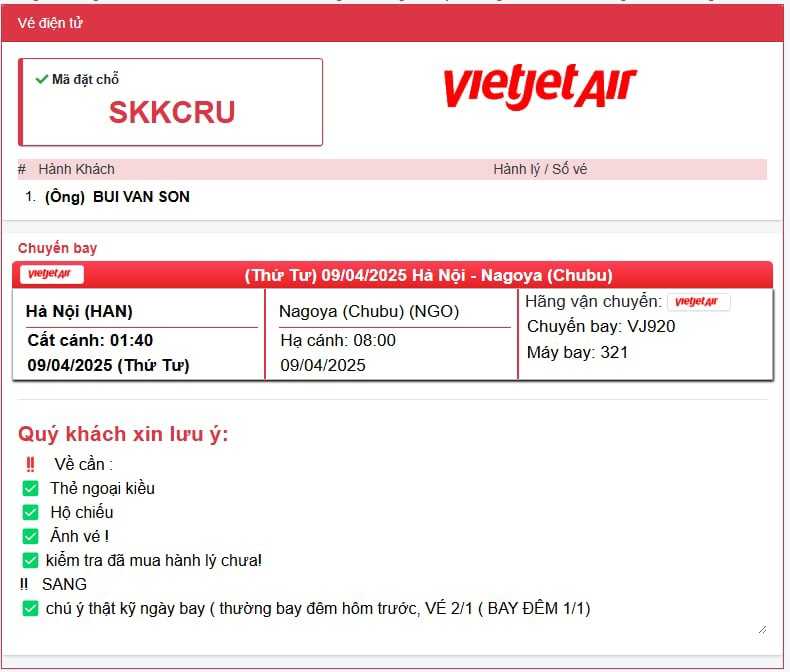
Task: Click check beside kiểm tra đã mua hành lý
Action: click(30, 560)
